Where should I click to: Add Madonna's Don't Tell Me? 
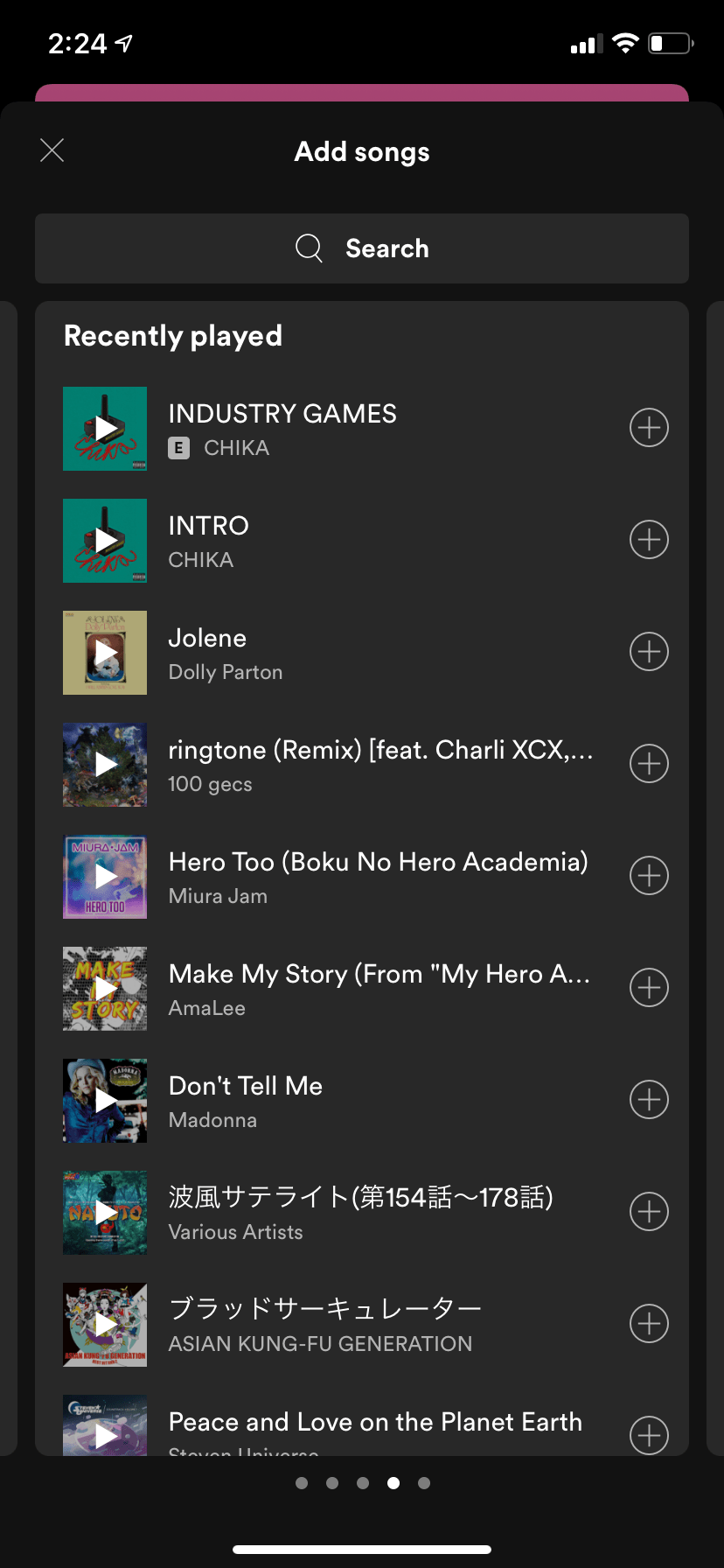tap(649, 1100)
